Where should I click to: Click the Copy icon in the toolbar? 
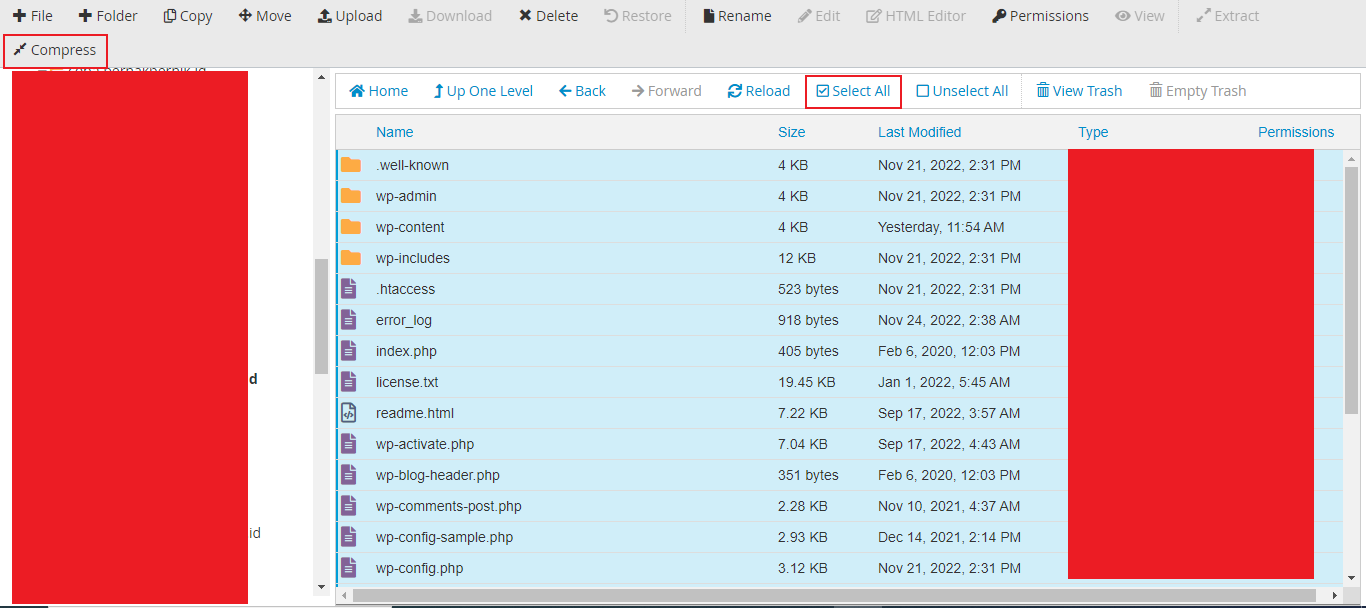coord(187,15)
